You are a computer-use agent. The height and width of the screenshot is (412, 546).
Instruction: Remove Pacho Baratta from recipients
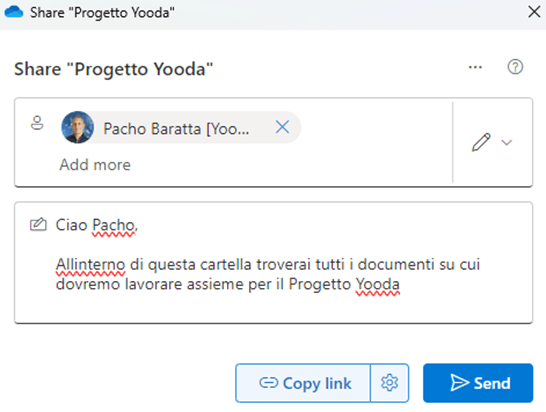(282, 127)
